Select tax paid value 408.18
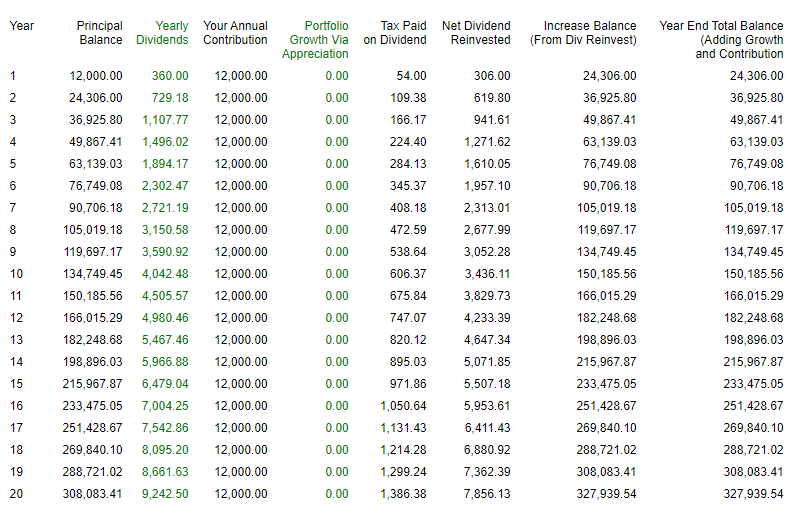This screenshot has width=801, height=518. pos(408,208)
